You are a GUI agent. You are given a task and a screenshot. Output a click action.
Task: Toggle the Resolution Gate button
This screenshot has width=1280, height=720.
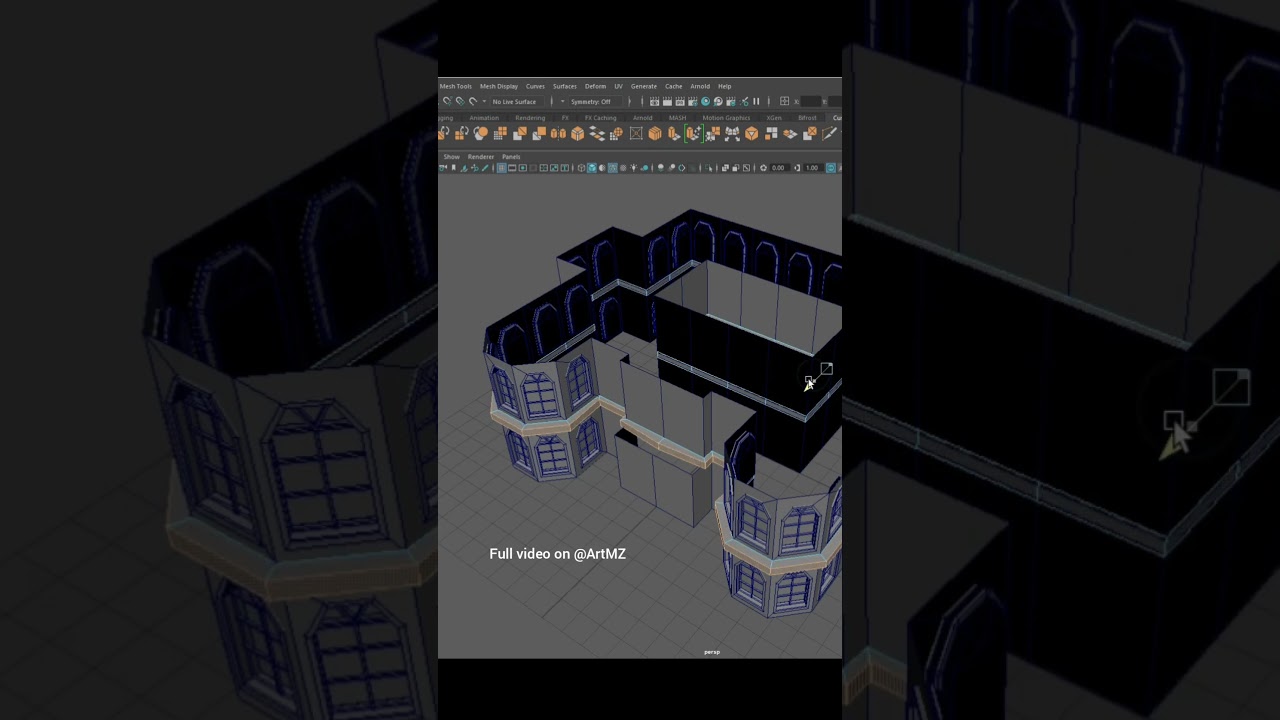pos(523,168)
